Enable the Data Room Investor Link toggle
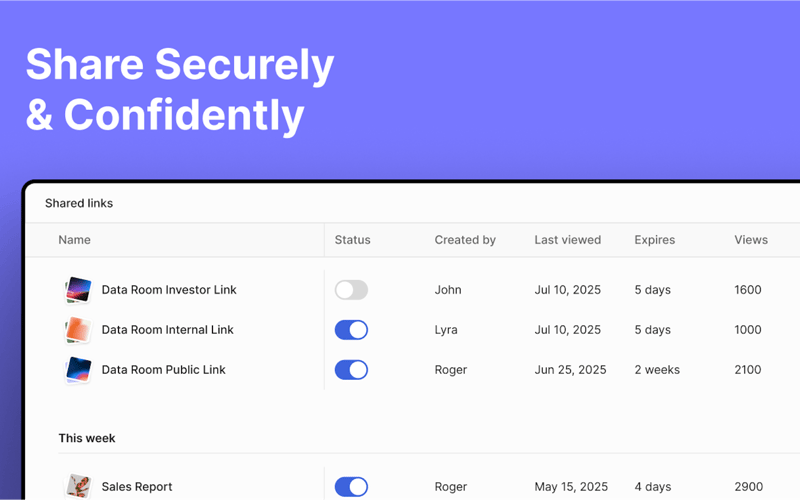Image resolution: width=800 pixels, height=500 pixels. pos(351,290)
